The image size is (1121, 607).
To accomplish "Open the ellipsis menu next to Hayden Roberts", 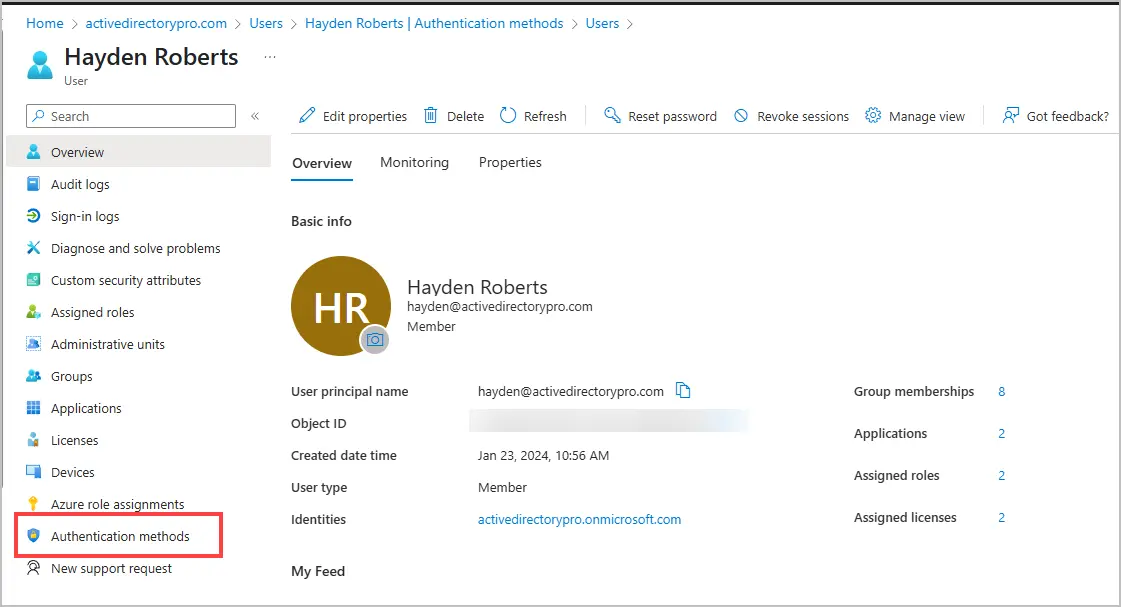I will coord(269,57).
